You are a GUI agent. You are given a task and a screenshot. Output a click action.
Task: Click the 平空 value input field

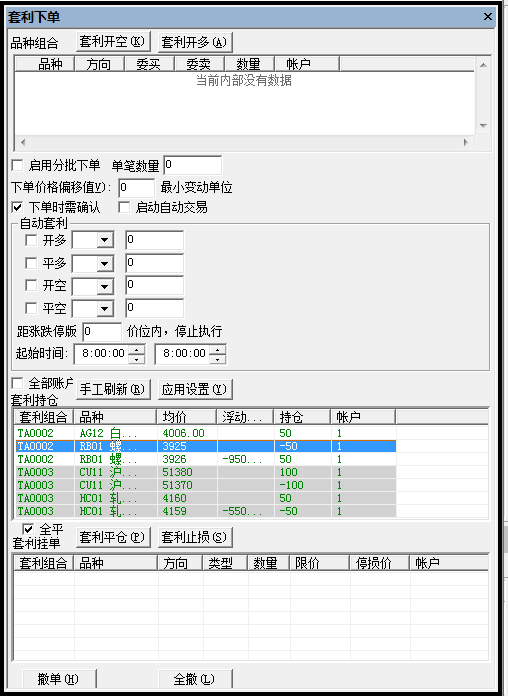click(155, 308)
